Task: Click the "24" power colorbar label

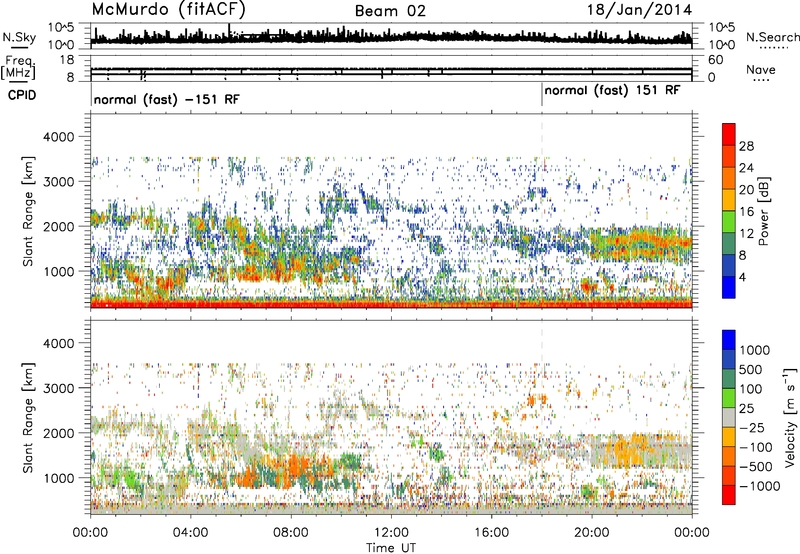Action: [x=746, y=168]
